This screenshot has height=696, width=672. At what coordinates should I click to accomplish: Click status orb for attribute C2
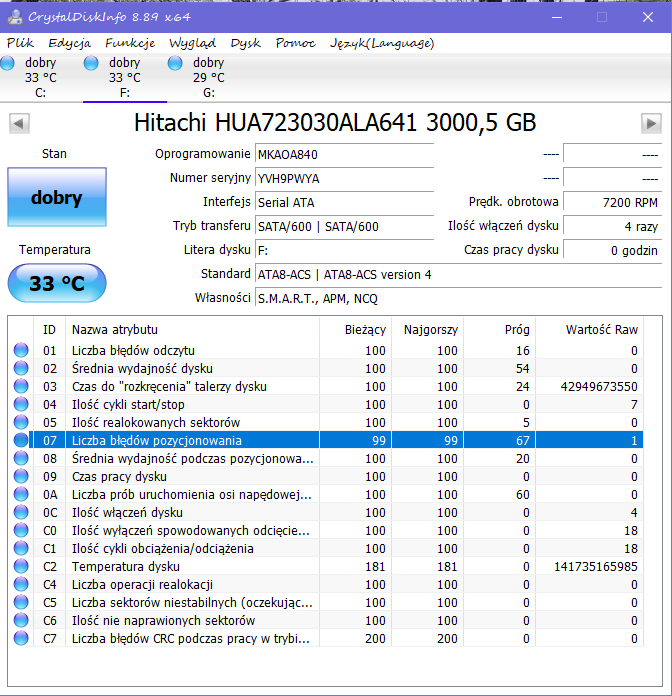21,566
